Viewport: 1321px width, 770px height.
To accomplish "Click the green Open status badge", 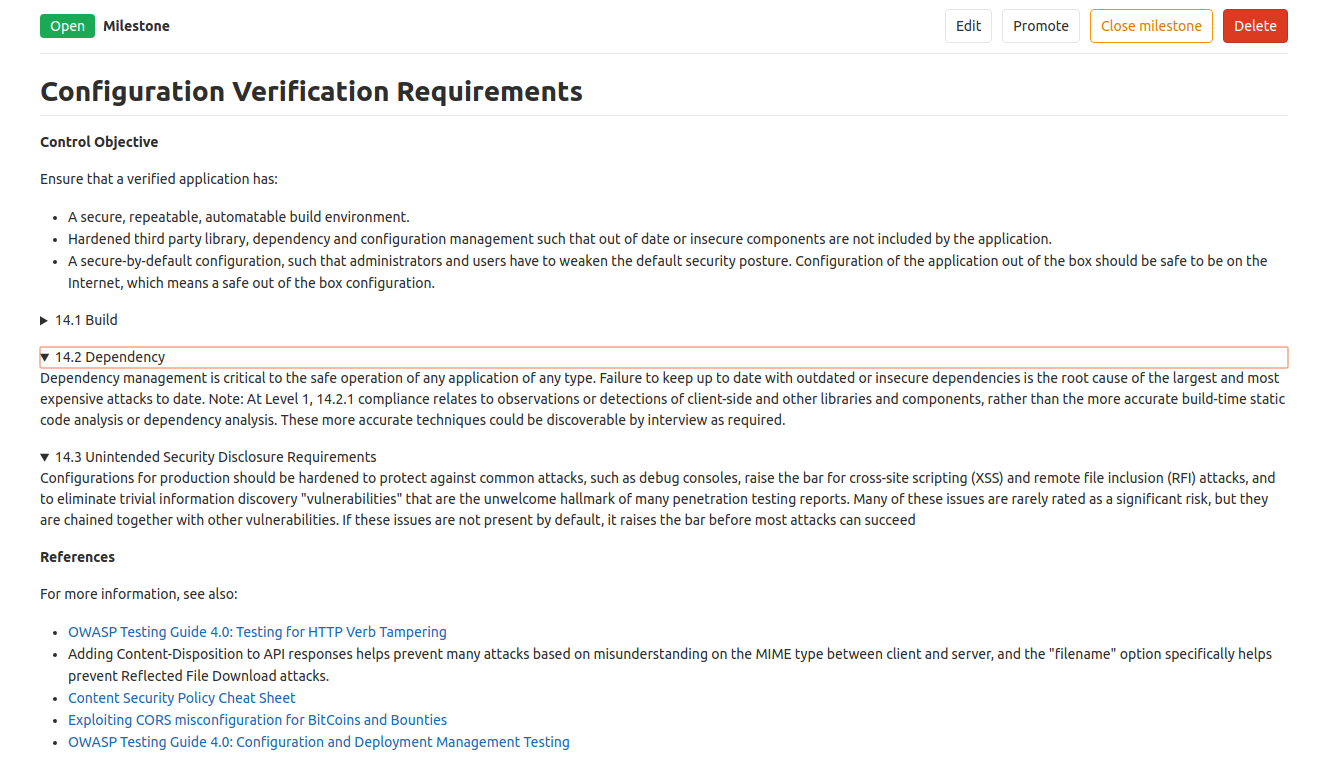I will tap(67, 25).
